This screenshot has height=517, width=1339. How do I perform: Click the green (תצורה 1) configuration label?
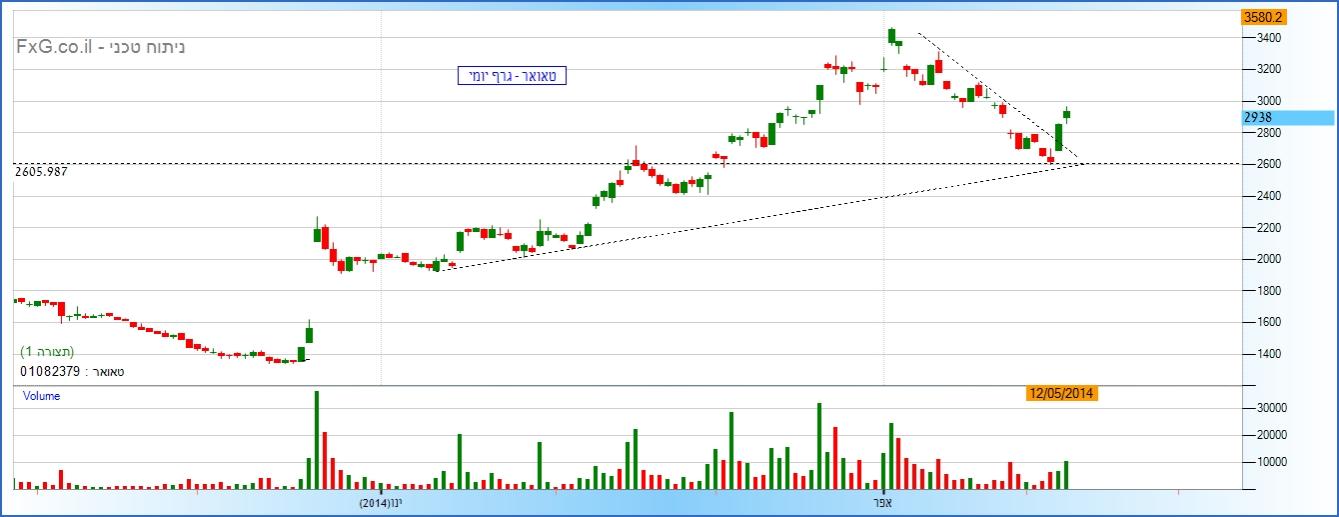pos(47,352)
